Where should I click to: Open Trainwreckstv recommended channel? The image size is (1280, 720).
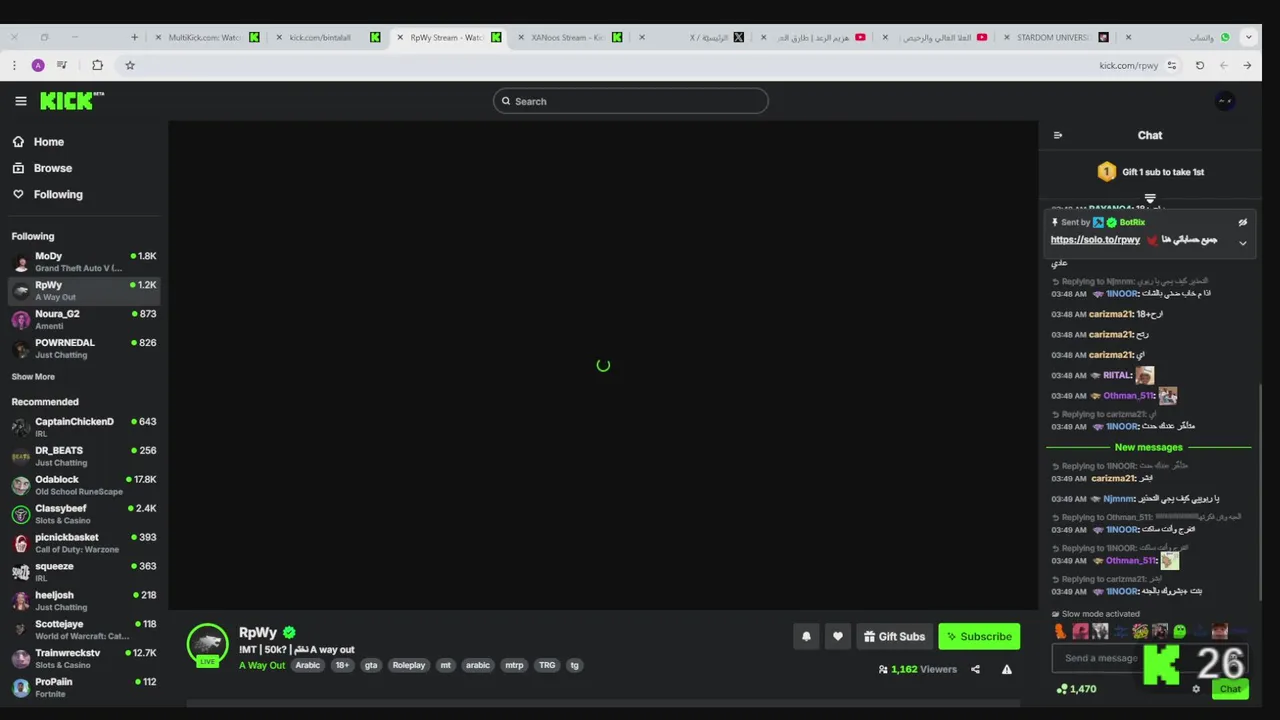pyautogui.click(x=84, y=659)
